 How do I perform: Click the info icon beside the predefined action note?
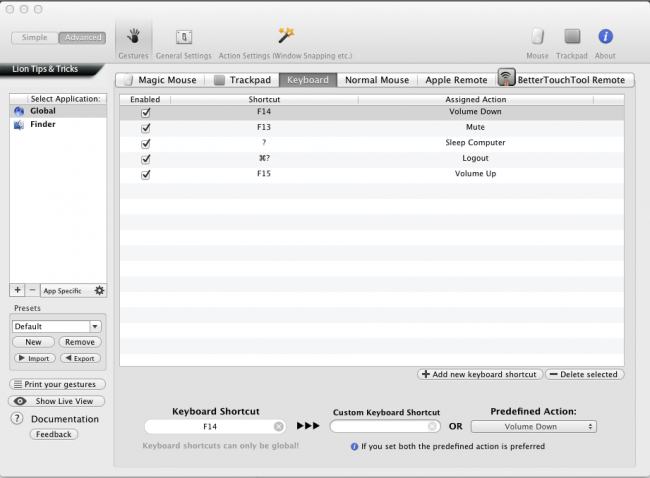point(354,446)
